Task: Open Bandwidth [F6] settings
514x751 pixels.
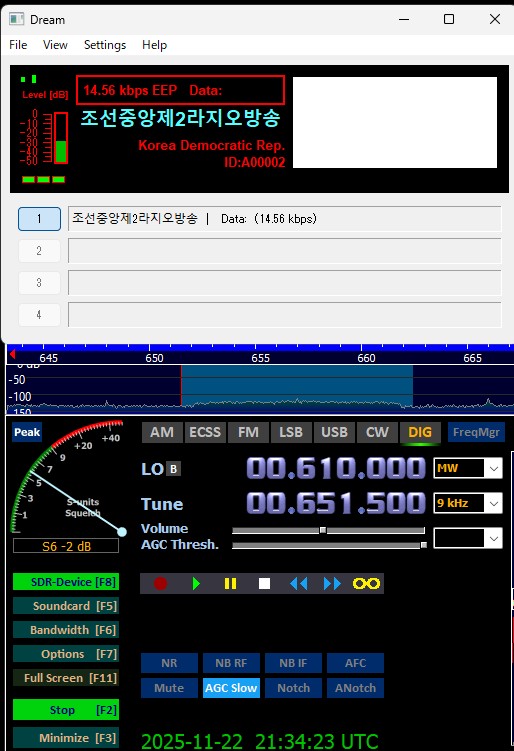Action: tap(66, 630)
